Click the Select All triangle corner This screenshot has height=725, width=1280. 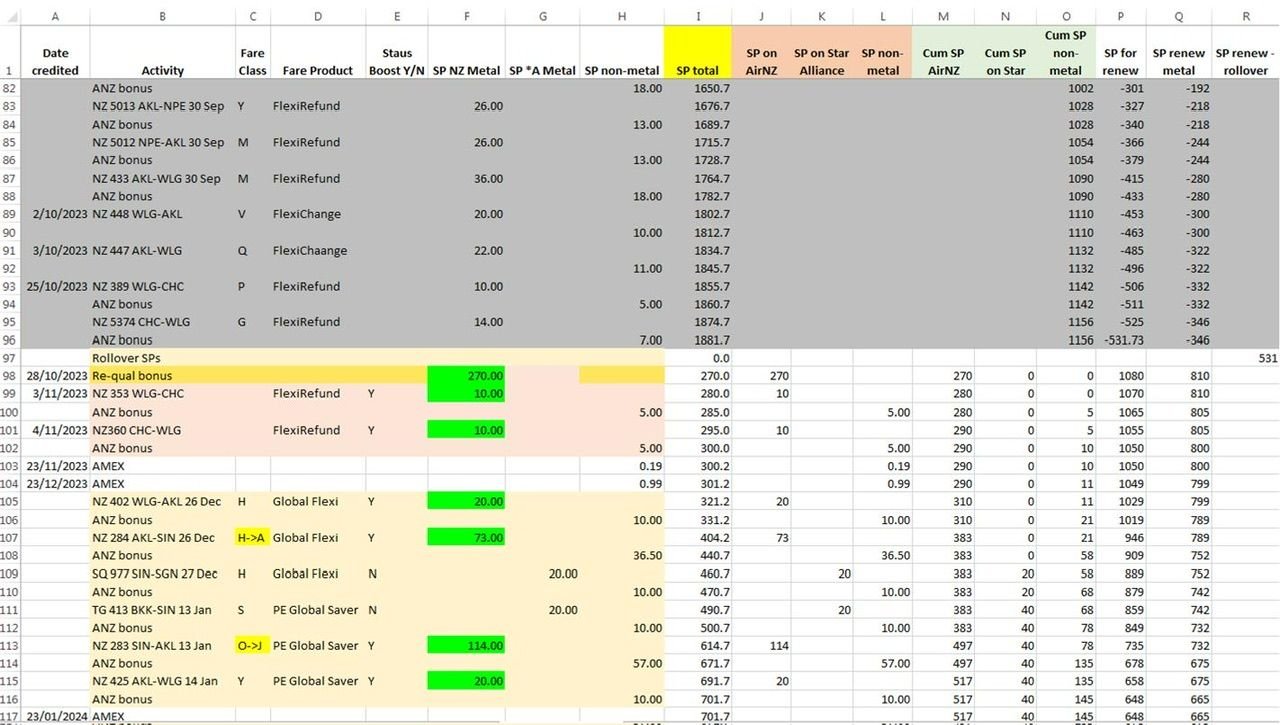click(10, 16)
